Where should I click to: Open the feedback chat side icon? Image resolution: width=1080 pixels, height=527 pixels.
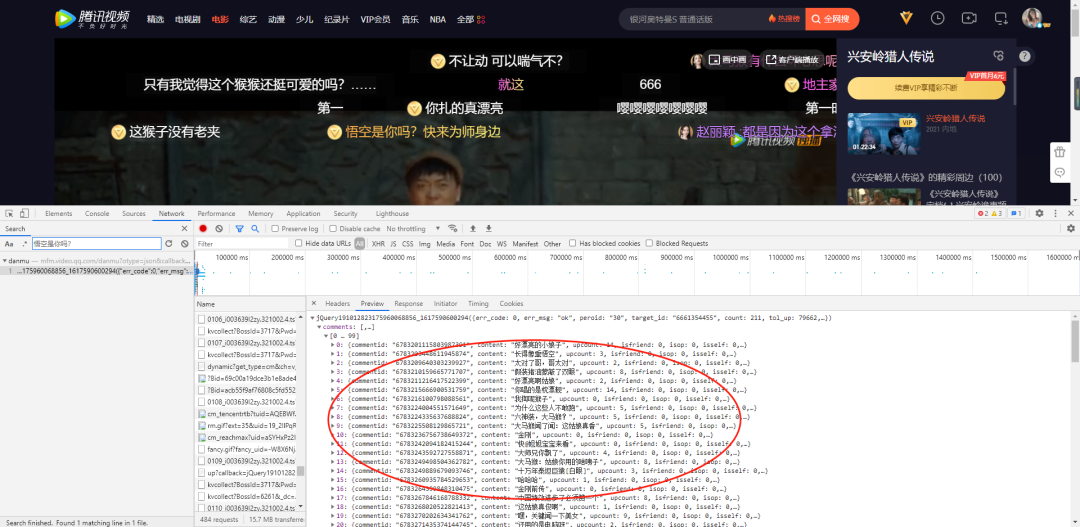tap(1059, 172)
